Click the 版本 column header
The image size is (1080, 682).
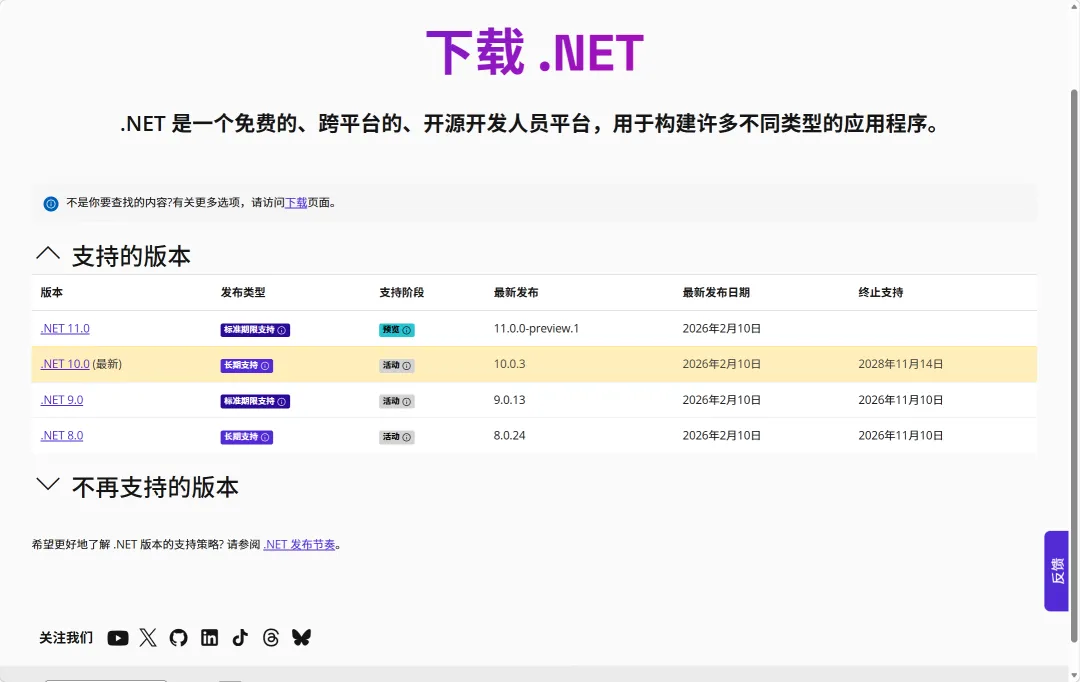coord(52,292)
